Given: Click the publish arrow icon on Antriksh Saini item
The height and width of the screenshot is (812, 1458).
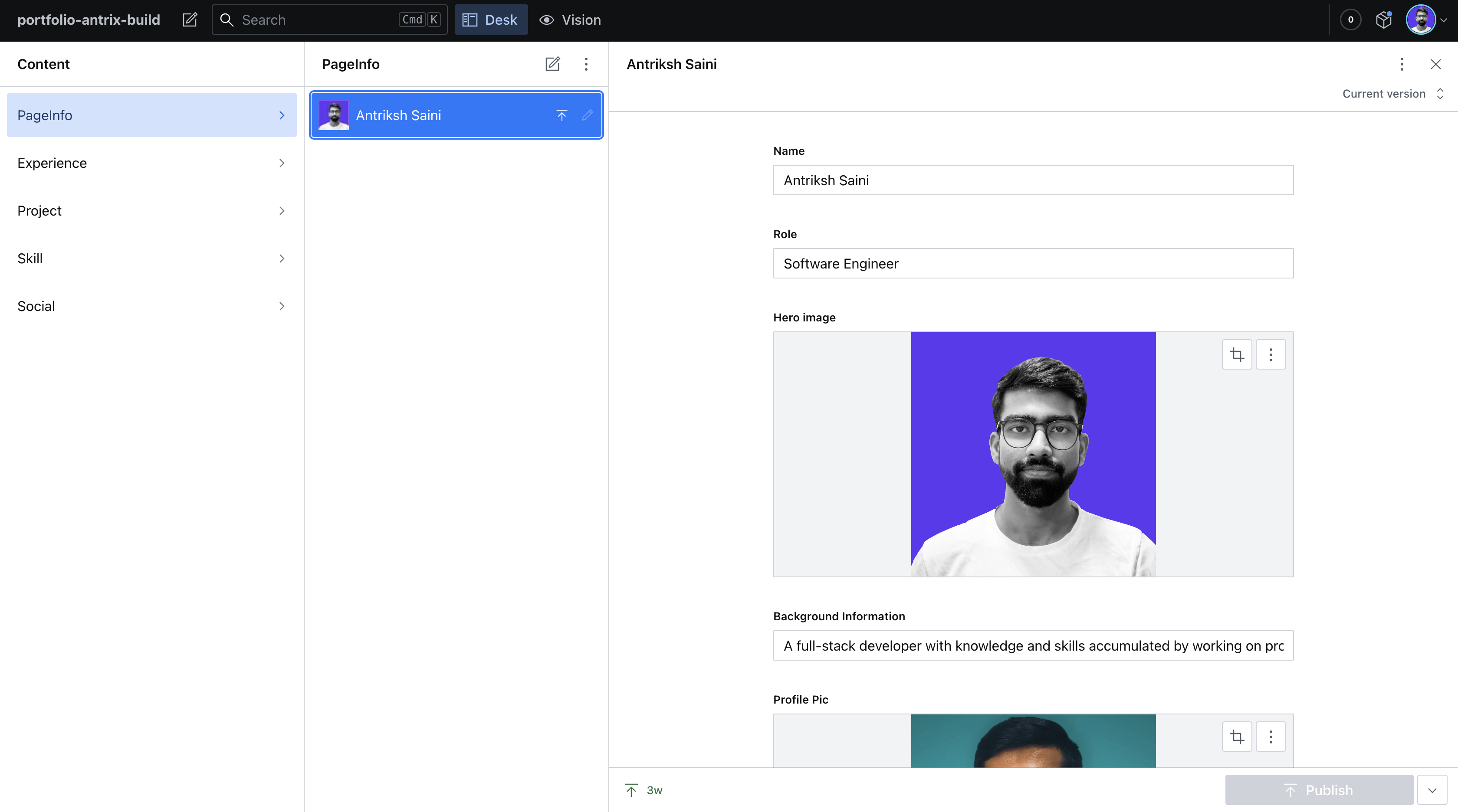Looking at the screenshot, I should click(562, 115).
